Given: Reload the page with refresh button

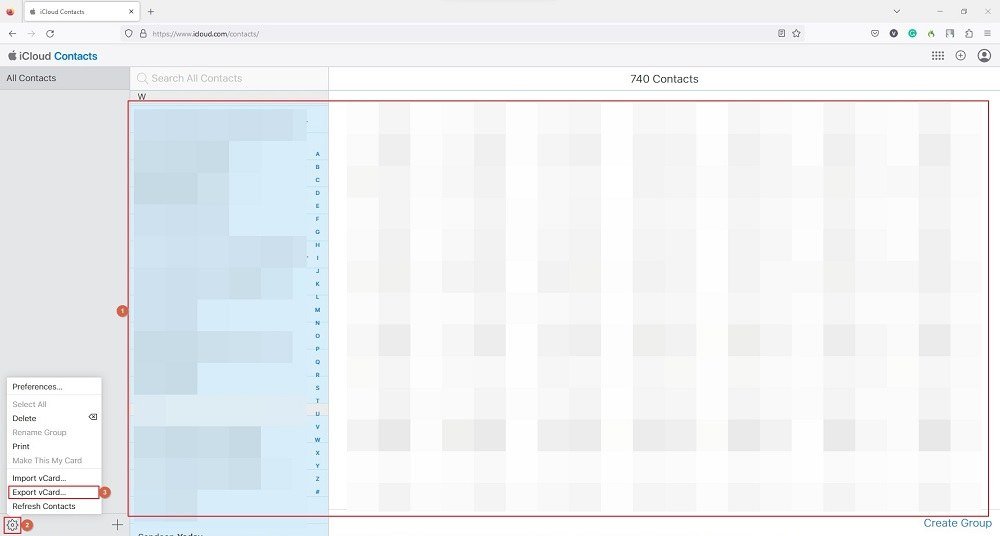Looking at the screenshot, I should click(50, 33).
